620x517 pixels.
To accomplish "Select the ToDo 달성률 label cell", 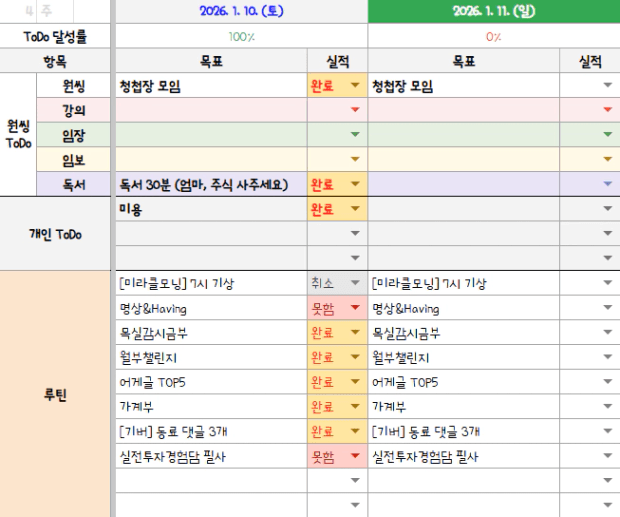I will pos(55,36).
